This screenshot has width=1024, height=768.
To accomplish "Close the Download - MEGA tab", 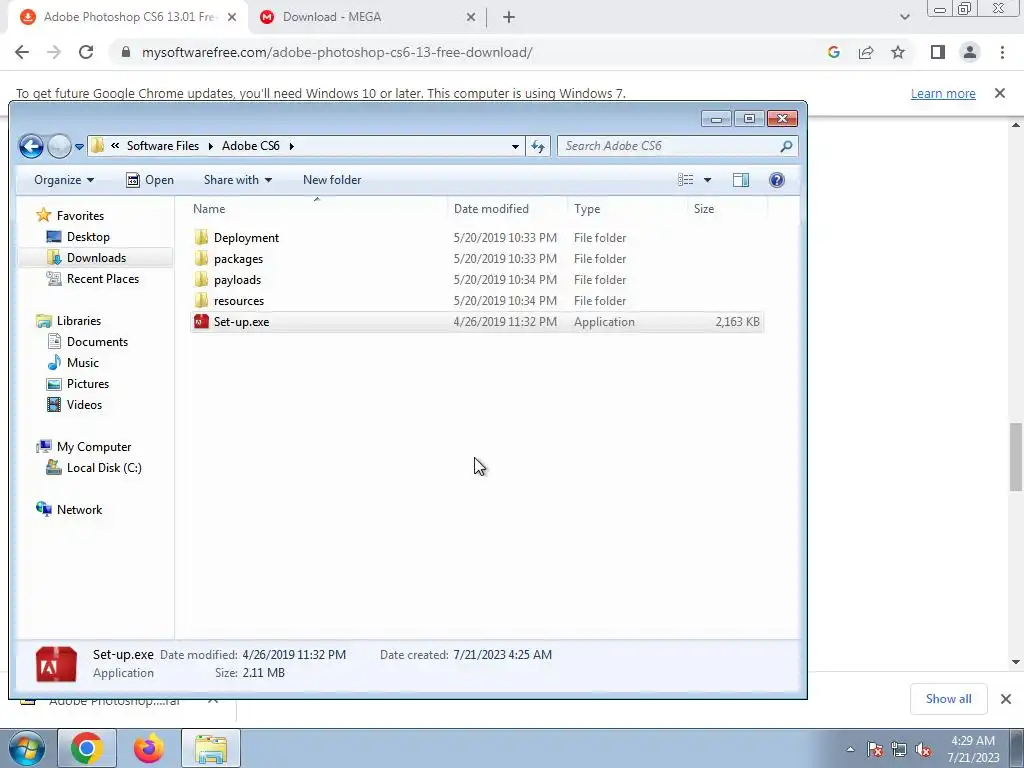I will (471, 18).
